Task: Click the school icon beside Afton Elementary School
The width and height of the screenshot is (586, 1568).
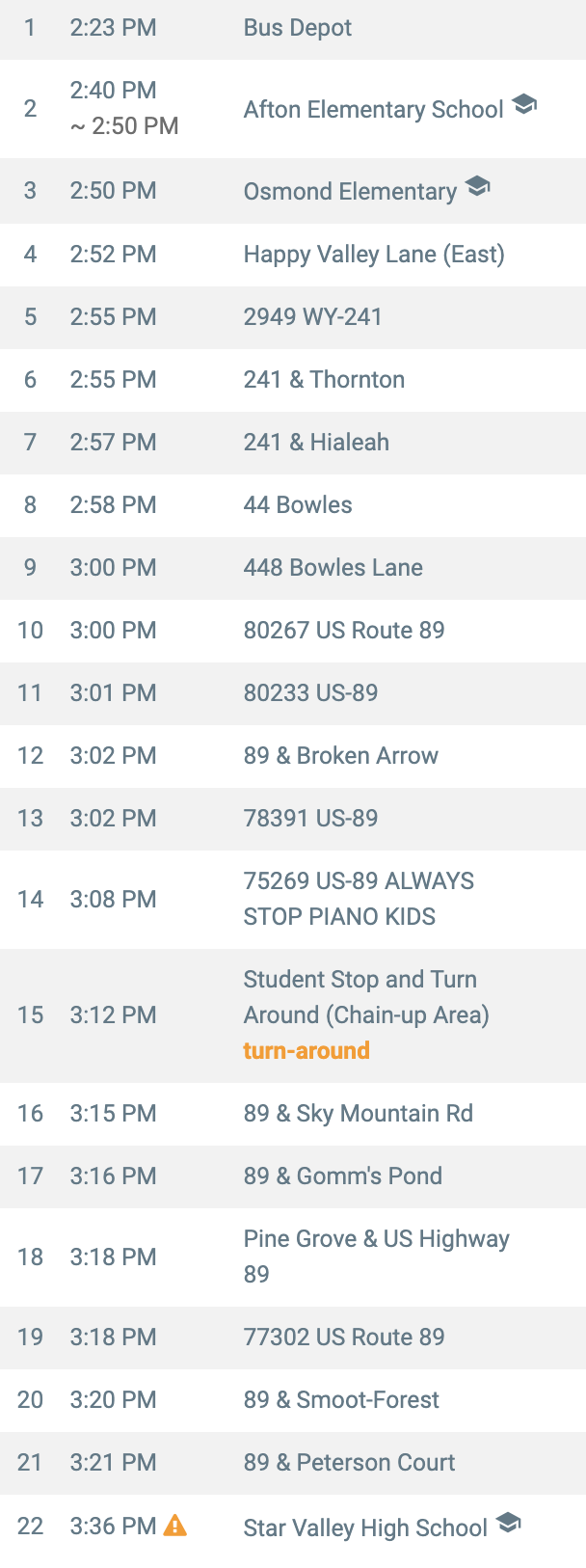Action: point(524,104)
